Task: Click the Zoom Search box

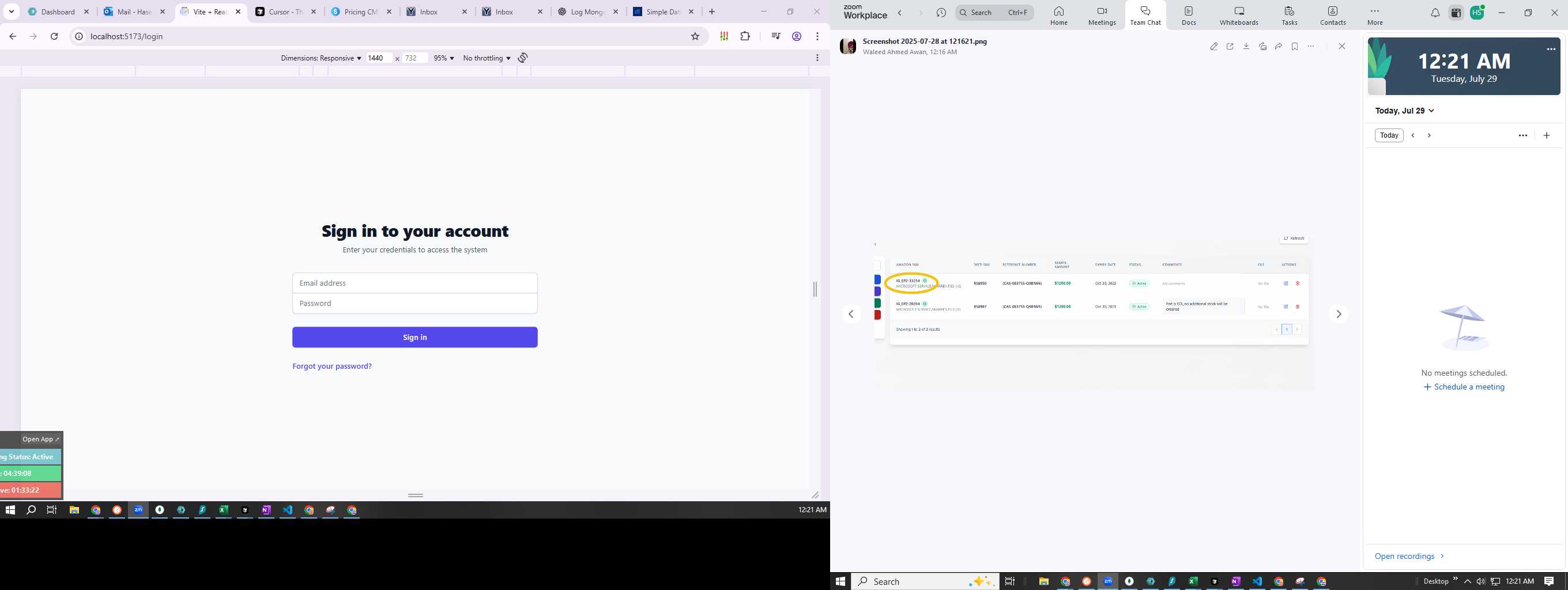Action: tap(994, 12)
